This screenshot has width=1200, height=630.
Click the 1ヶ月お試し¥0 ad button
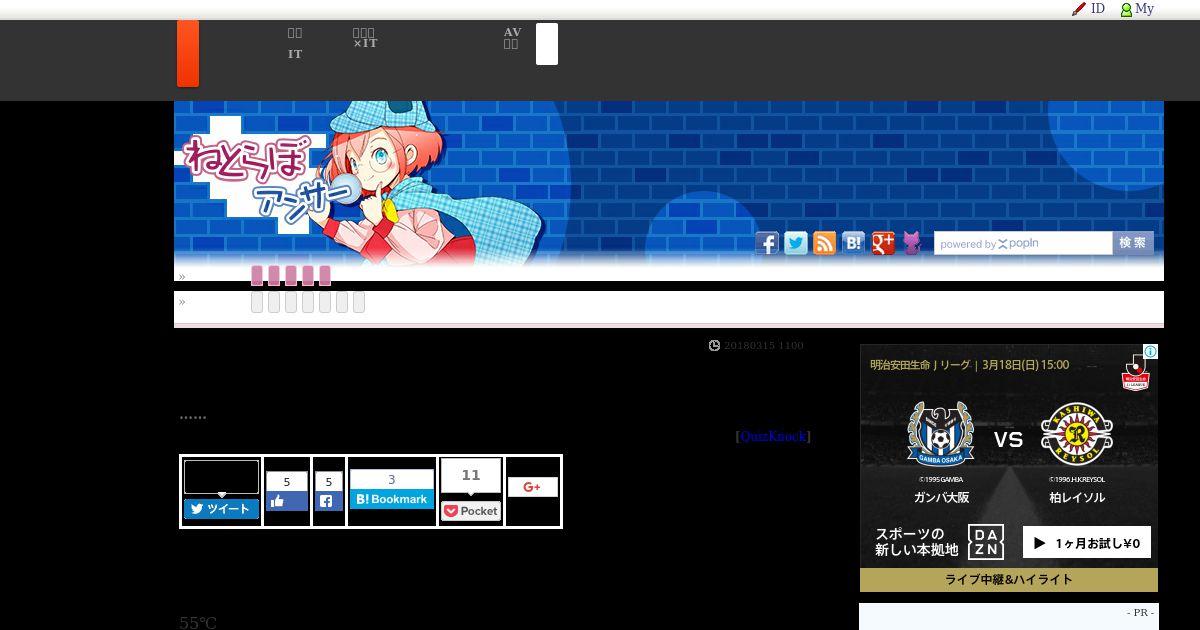pos(1087,542)
